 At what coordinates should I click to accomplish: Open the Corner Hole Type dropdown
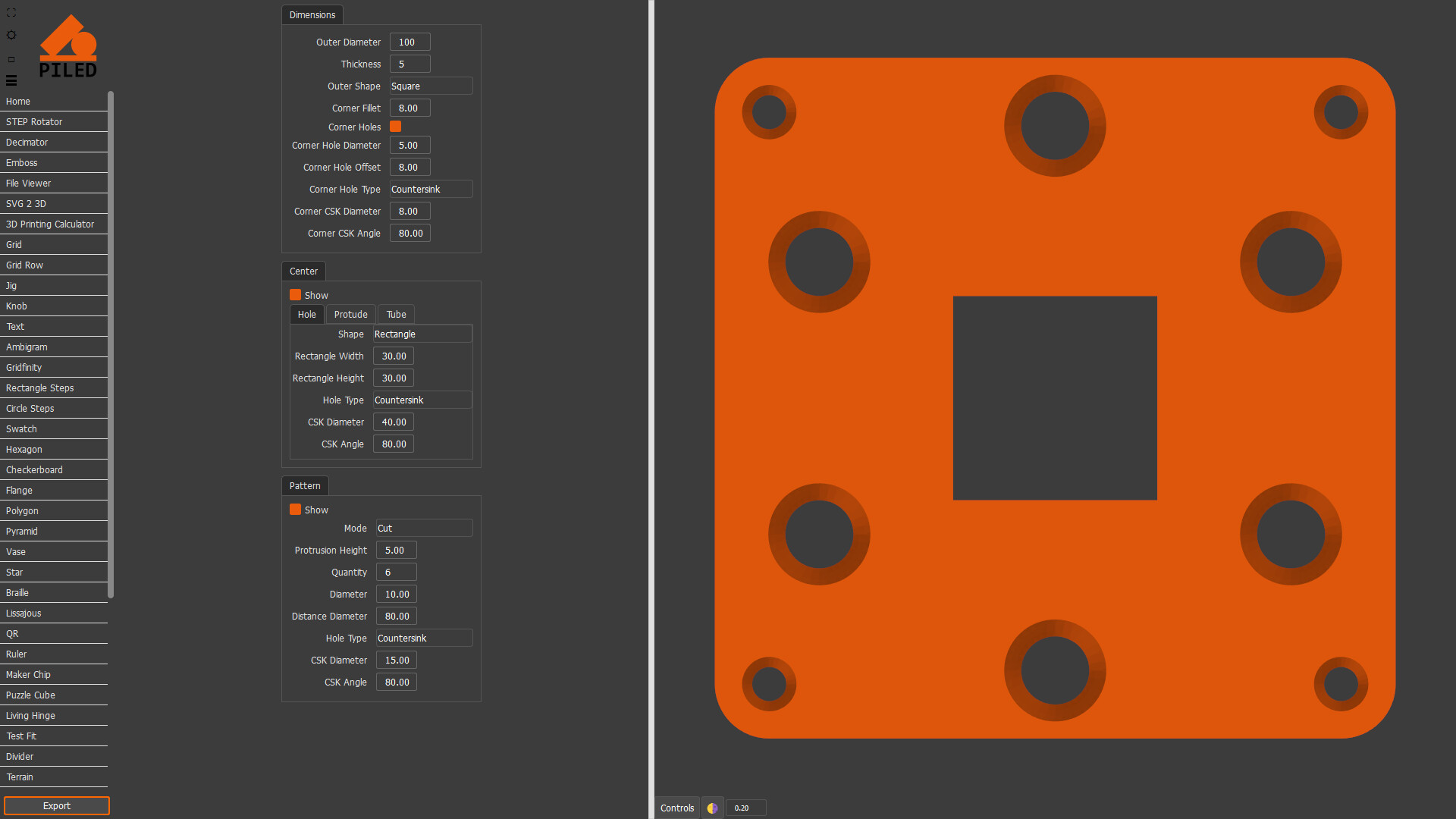431,190
